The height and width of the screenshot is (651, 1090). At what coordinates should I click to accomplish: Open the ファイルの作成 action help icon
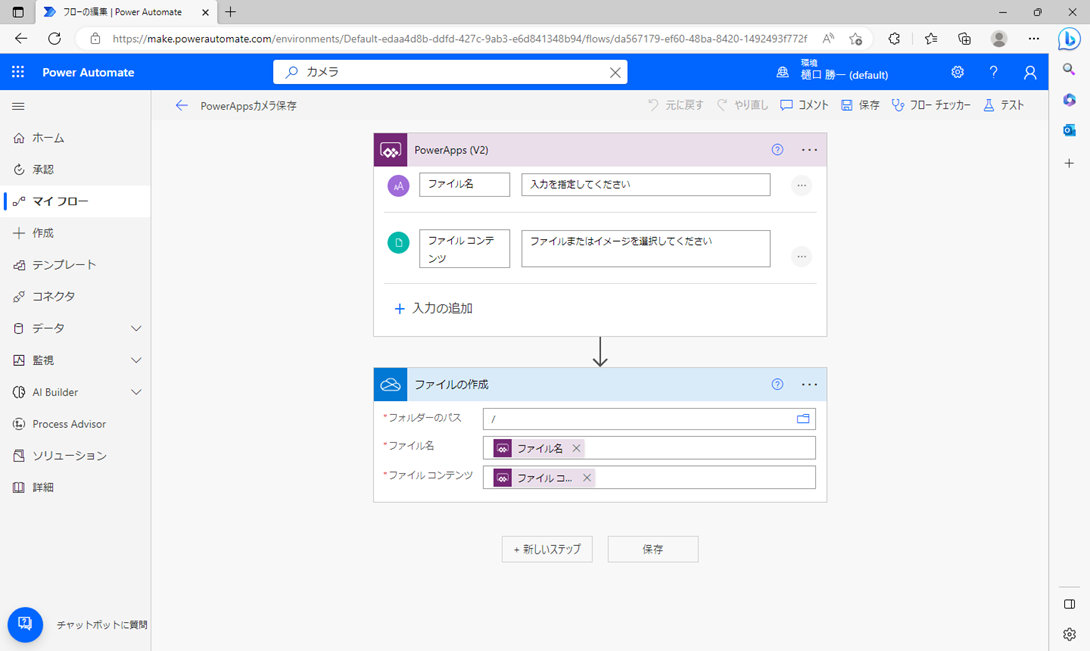pos(777,384)
